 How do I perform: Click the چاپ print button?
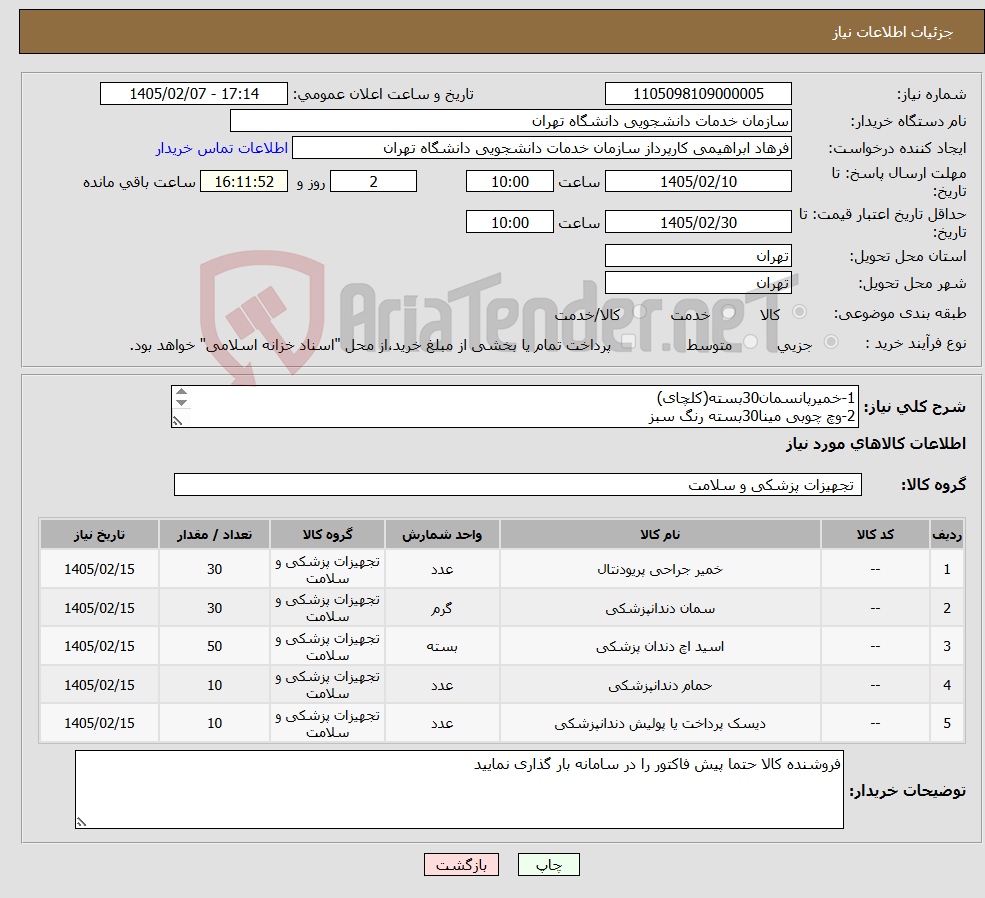tap(548, 865)
